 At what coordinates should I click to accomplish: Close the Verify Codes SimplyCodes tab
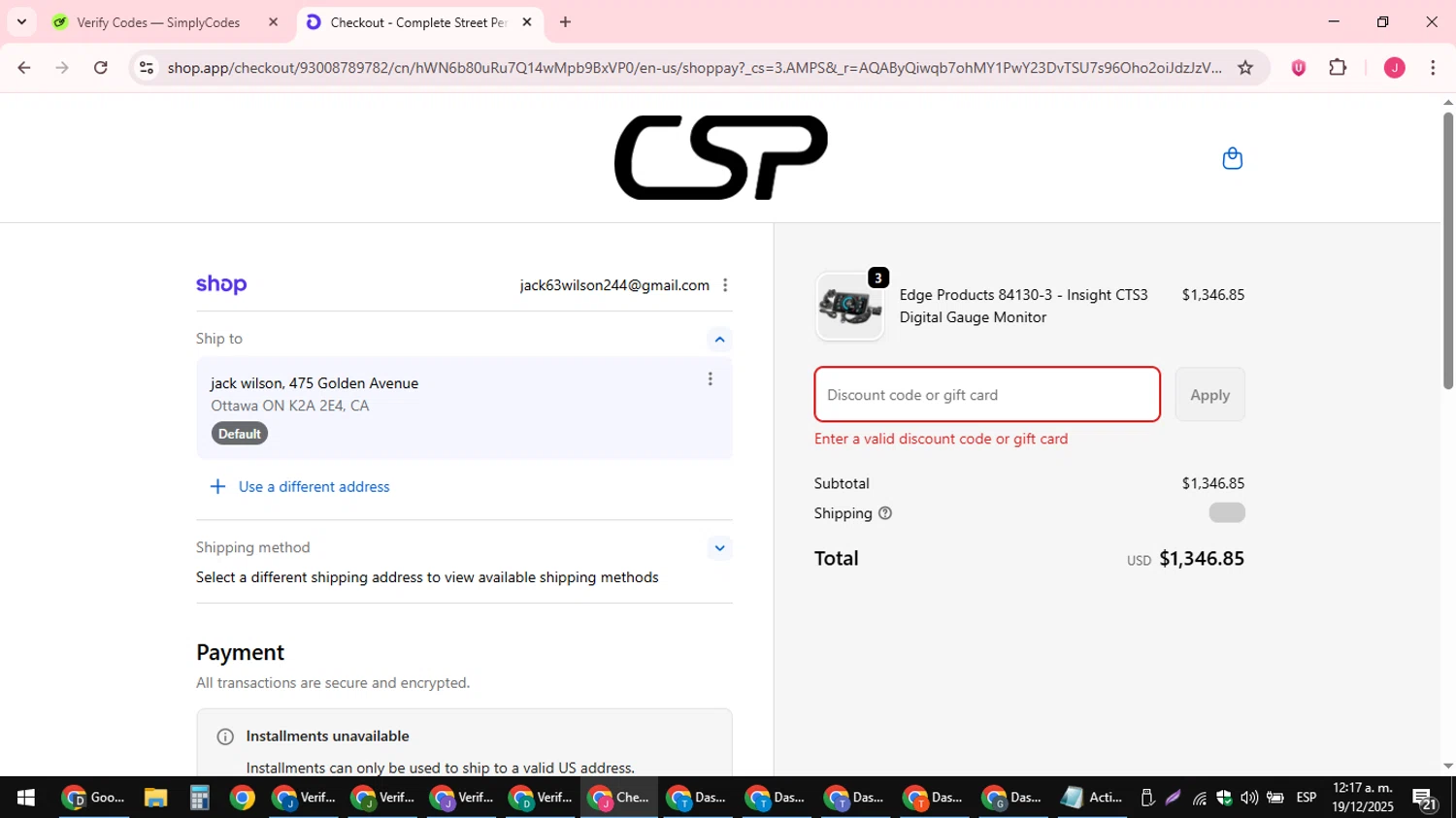coord(273,21)
